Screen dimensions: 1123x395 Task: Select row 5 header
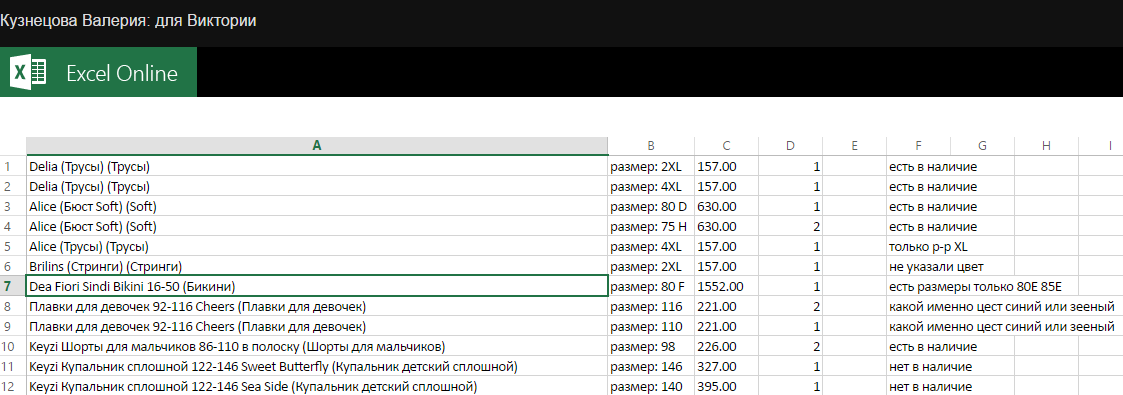point(13,247)
